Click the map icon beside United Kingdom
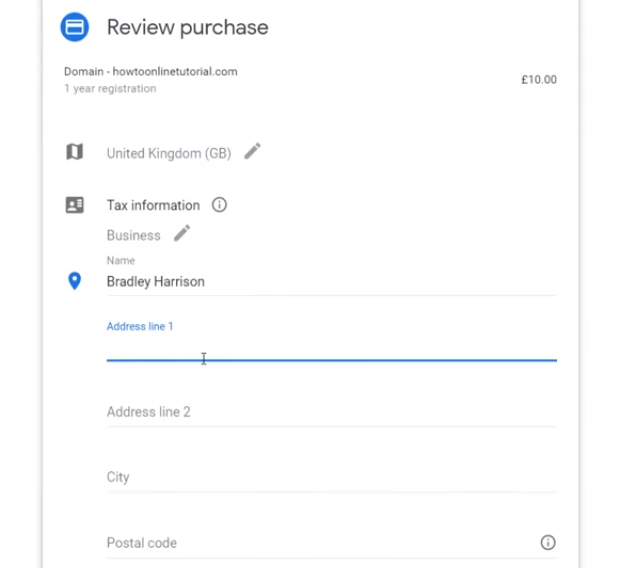The width and height of the screenshot is (618, 568). click(74, 152)
